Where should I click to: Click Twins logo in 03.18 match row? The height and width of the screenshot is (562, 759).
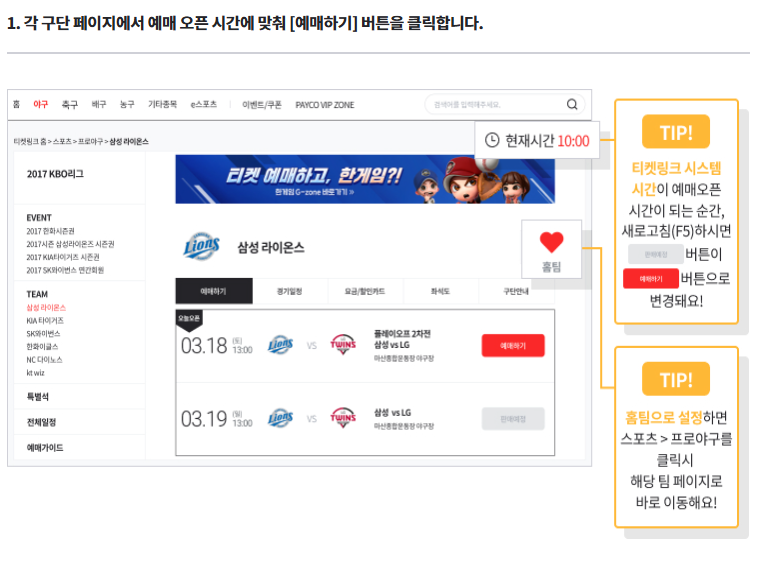pos(343,344)
